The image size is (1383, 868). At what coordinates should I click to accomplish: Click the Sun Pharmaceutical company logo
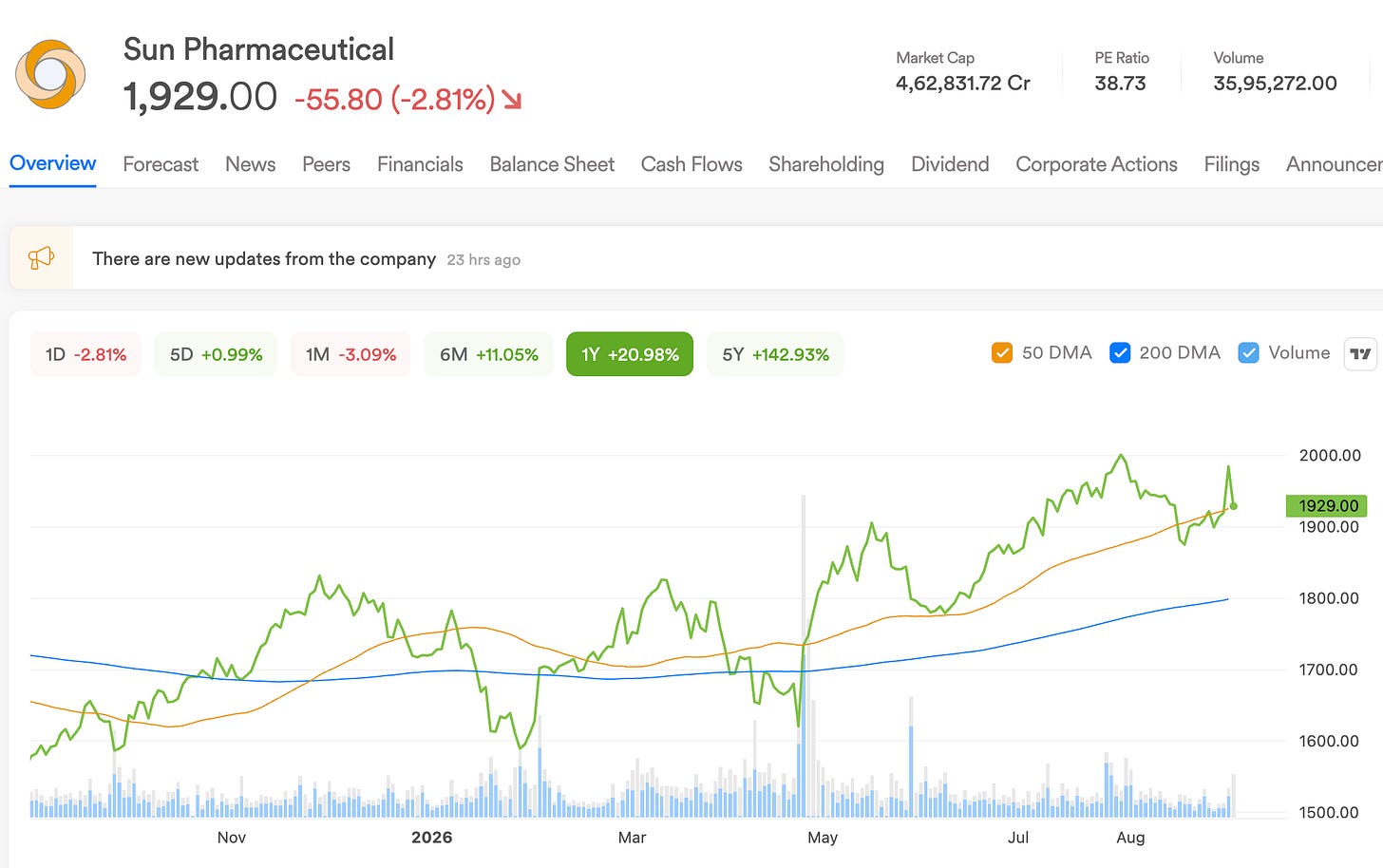click(x=50, y=74)
